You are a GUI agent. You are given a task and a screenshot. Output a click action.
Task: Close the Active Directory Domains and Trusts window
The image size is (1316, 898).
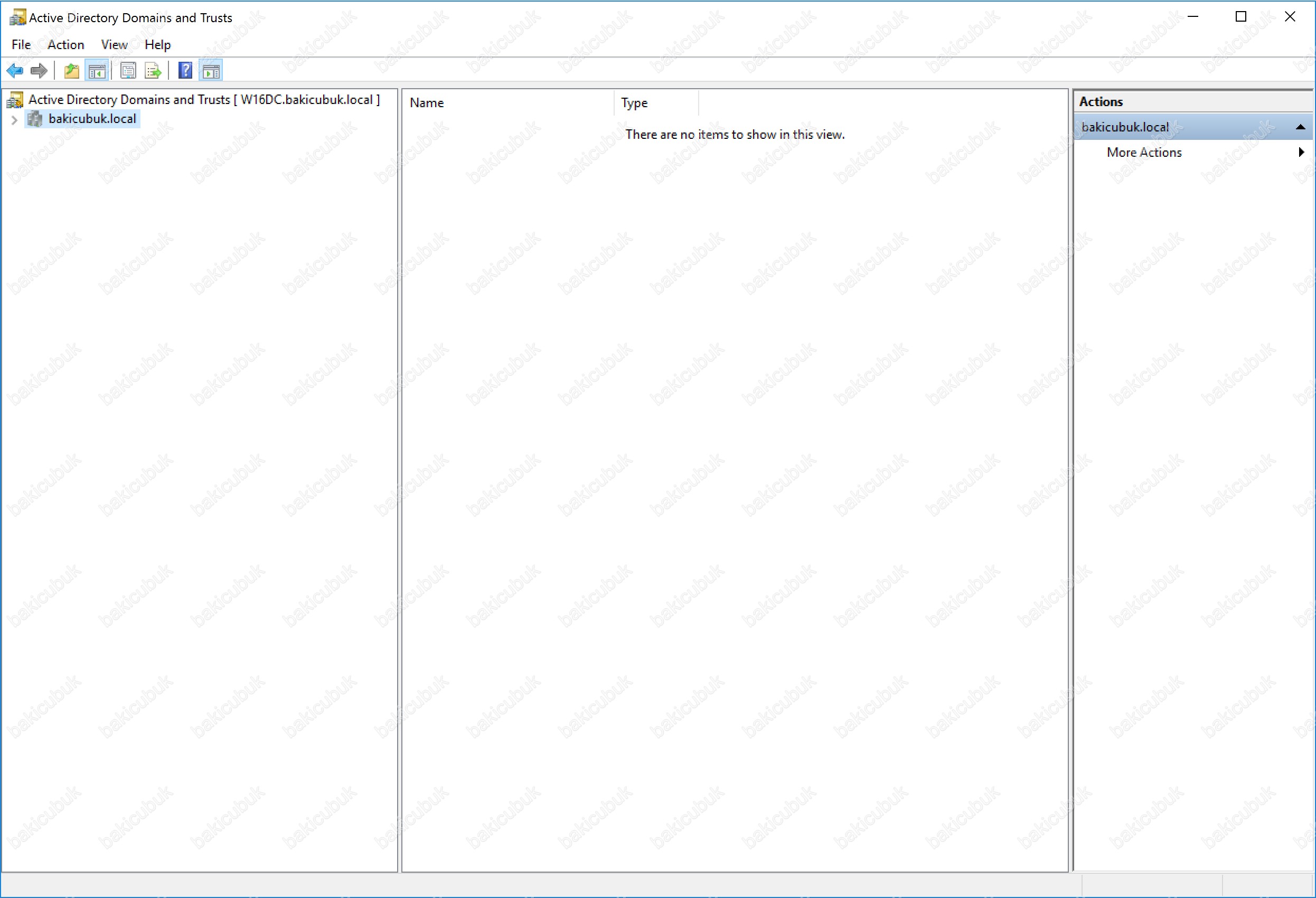[1291, 17]
